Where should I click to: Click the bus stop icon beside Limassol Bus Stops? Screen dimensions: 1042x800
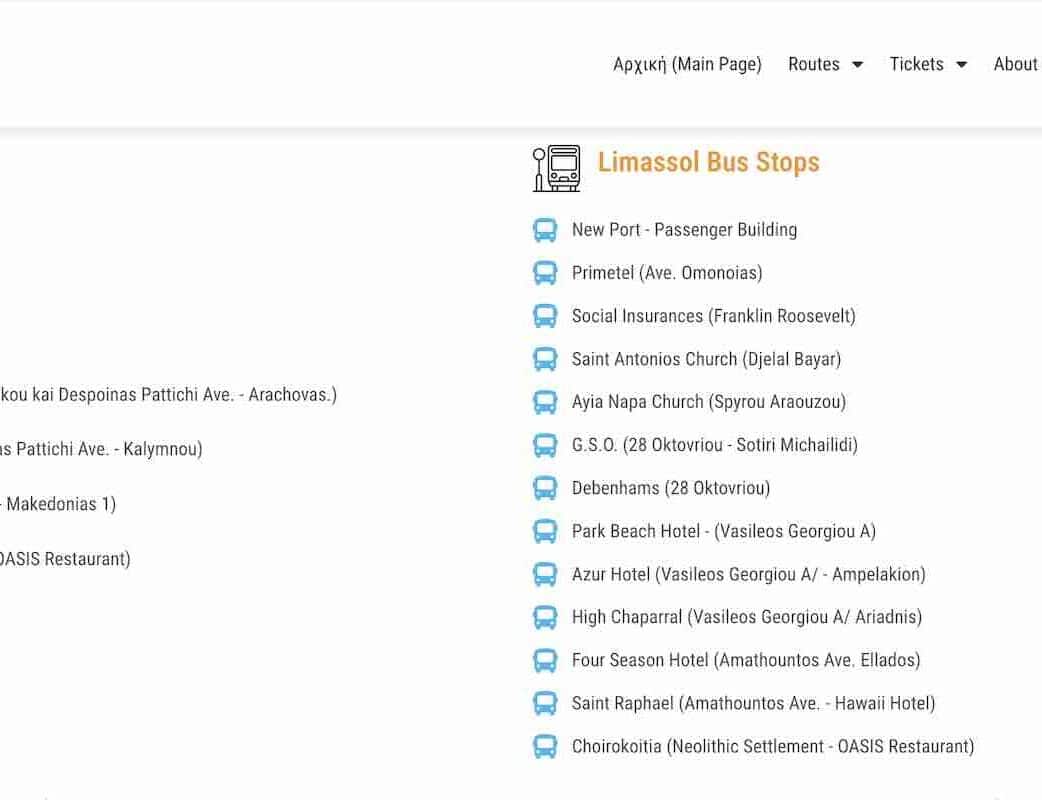[x=556, y=167]
